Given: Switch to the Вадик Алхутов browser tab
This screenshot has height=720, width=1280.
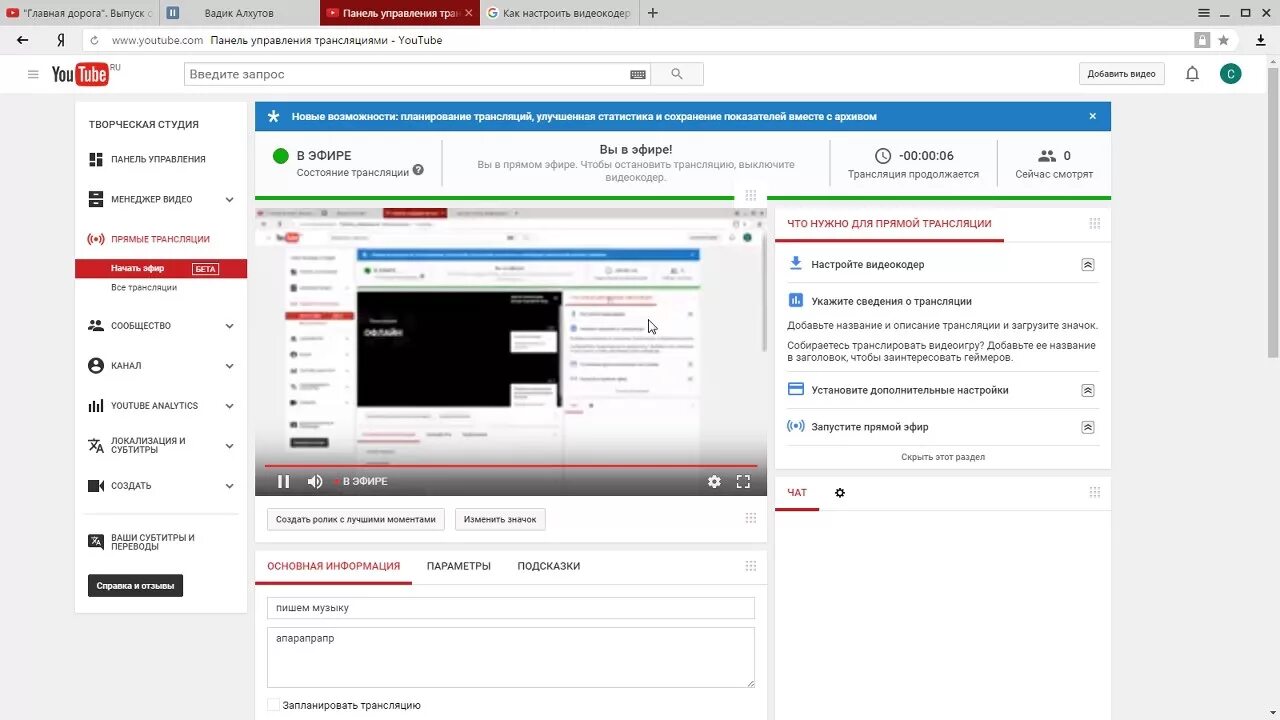Looking at the screenshot, I should [x=239, y=13].
